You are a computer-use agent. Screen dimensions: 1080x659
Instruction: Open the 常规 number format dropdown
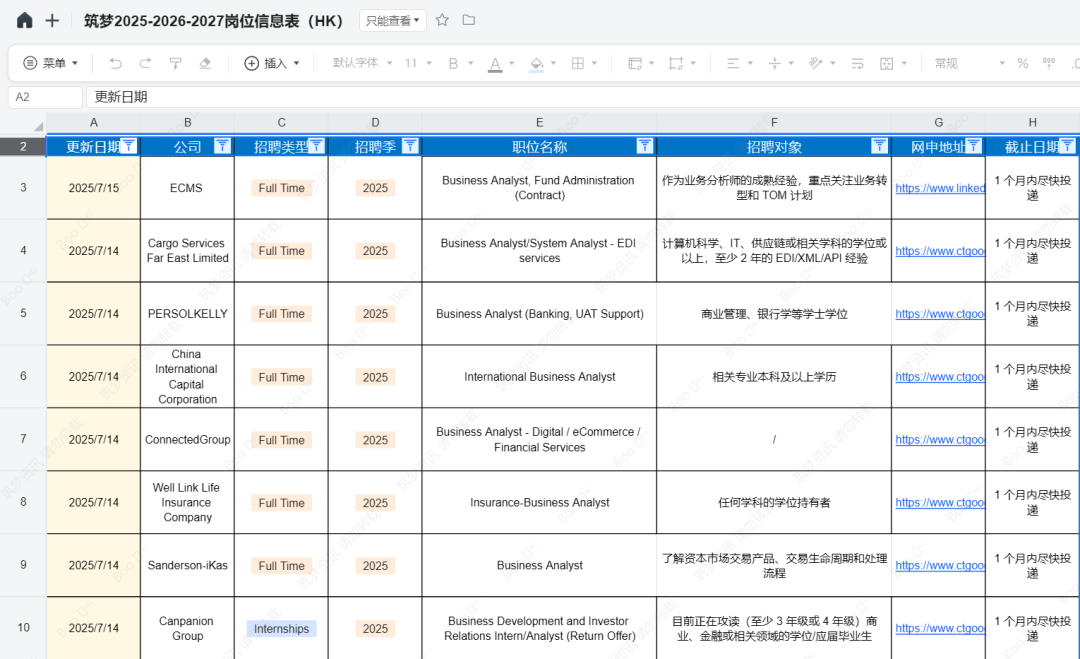pos(969,63)
